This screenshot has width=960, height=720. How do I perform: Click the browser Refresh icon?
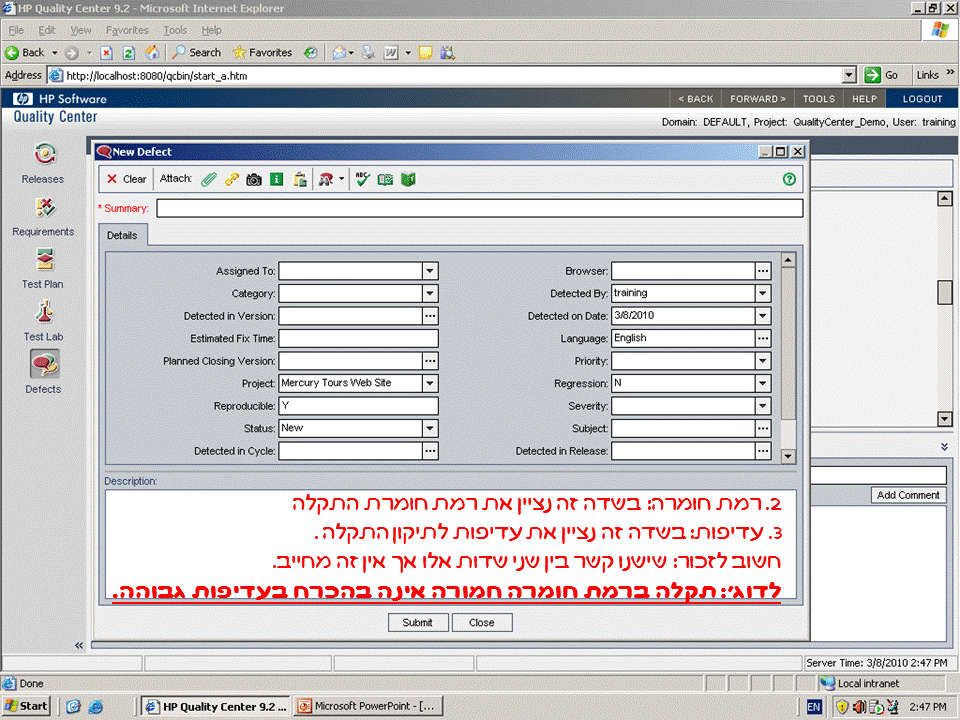pyautogui.click(x=129, y=53)
